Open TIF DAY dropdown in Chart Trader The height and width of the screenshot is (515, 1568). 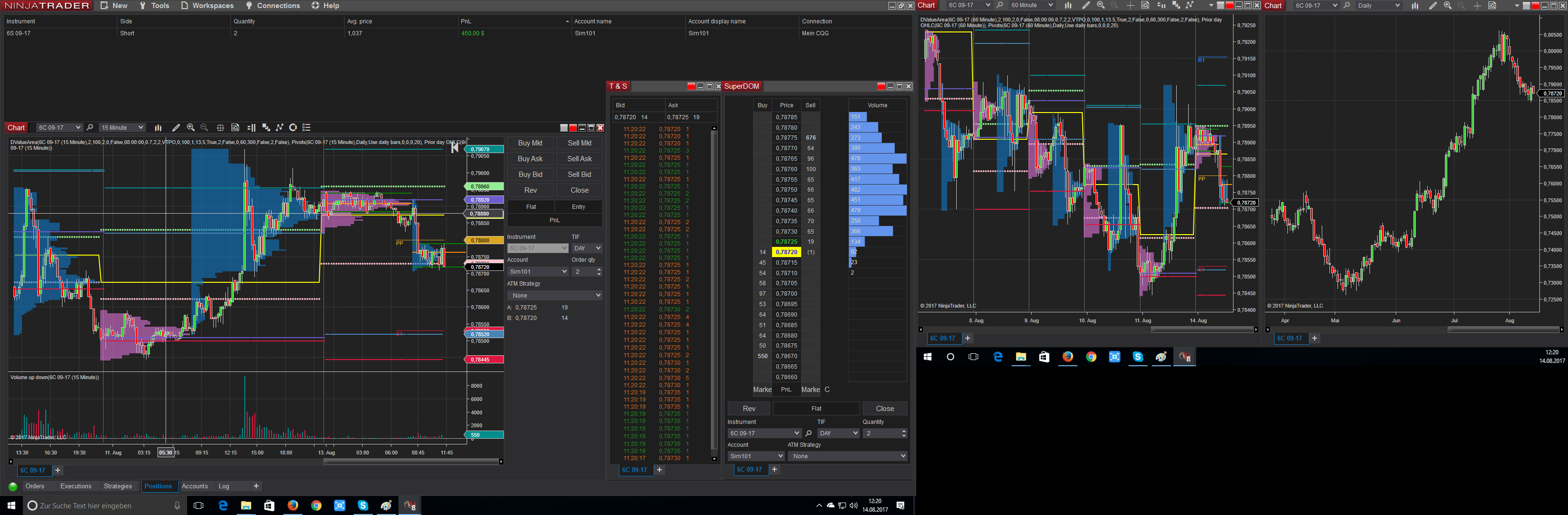(x=587, y=248)
